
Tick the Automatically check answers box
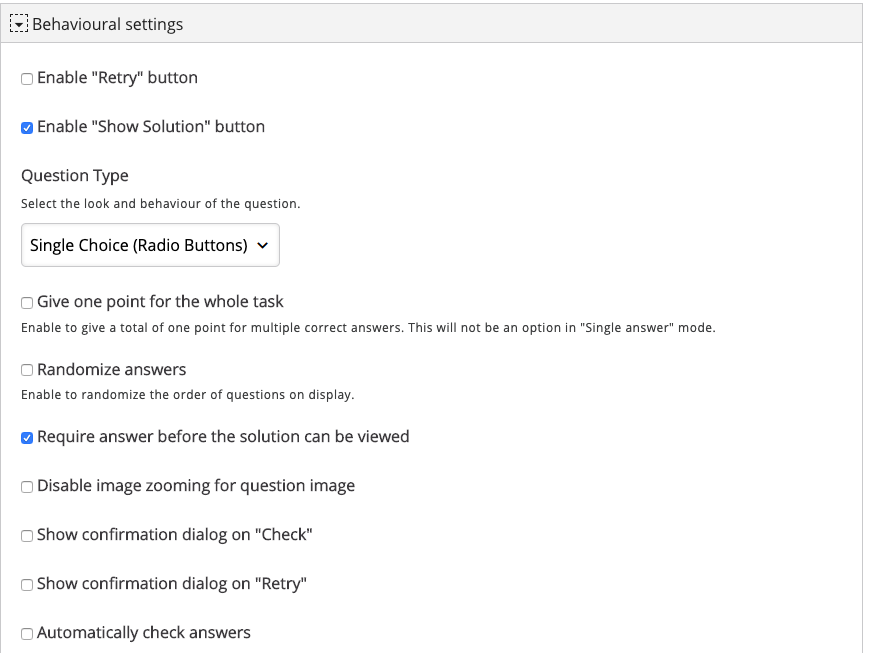pos(27,634)
